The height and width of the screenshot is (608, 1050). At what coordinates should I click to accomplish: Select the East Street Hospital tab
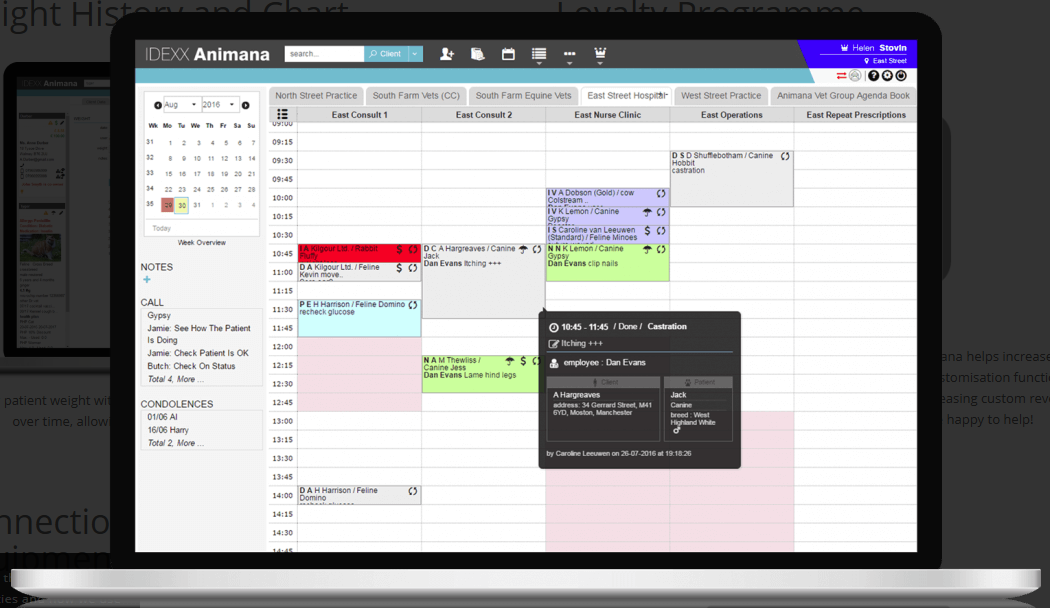click(626, 96)
